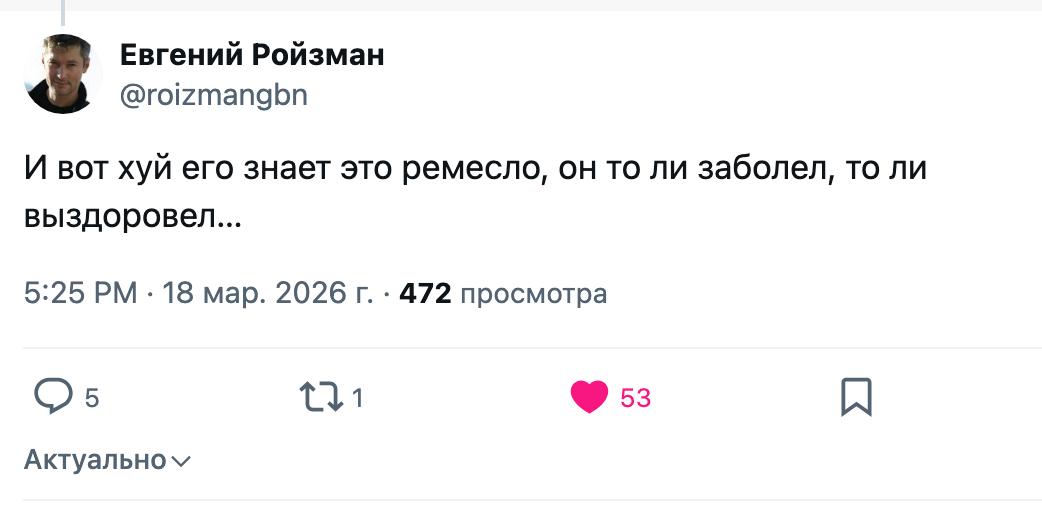
Task: Click the bold 472 view count
Action: [426, 294]
